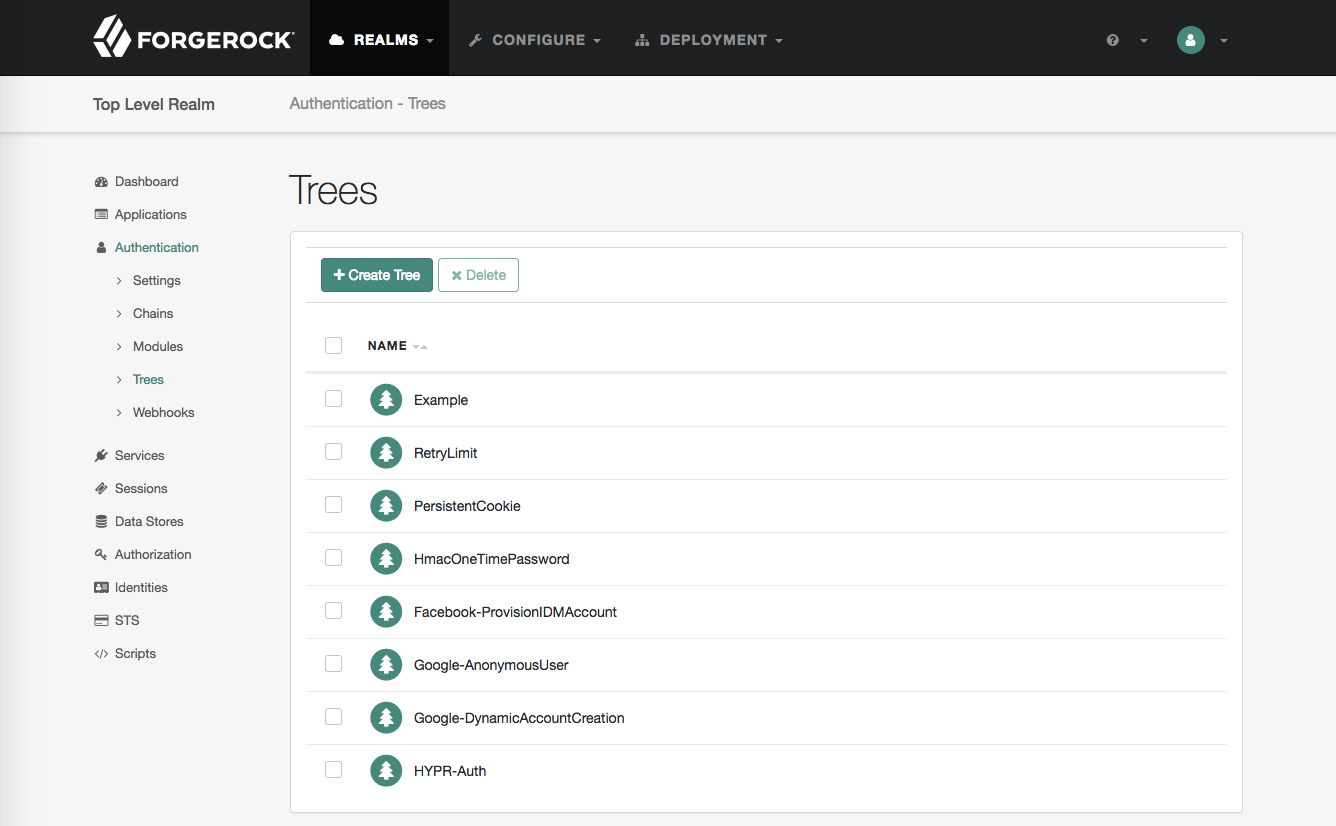Image resolution: width=1336 pixels, height=826 pixels.
Task: Select the Facebook-ProvisionIDMAccount checkbox
Action: coord(334,611)
